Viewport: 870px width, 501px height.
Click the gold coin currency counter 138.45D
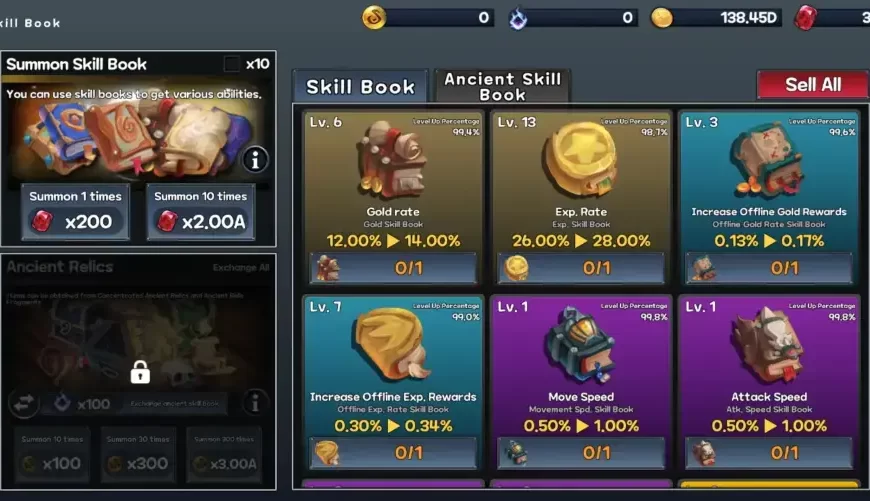(x=716, y=18)
